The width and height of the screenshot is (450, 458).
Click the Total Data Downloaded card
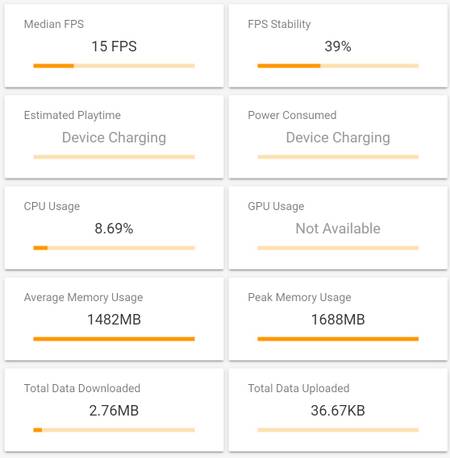114,410
